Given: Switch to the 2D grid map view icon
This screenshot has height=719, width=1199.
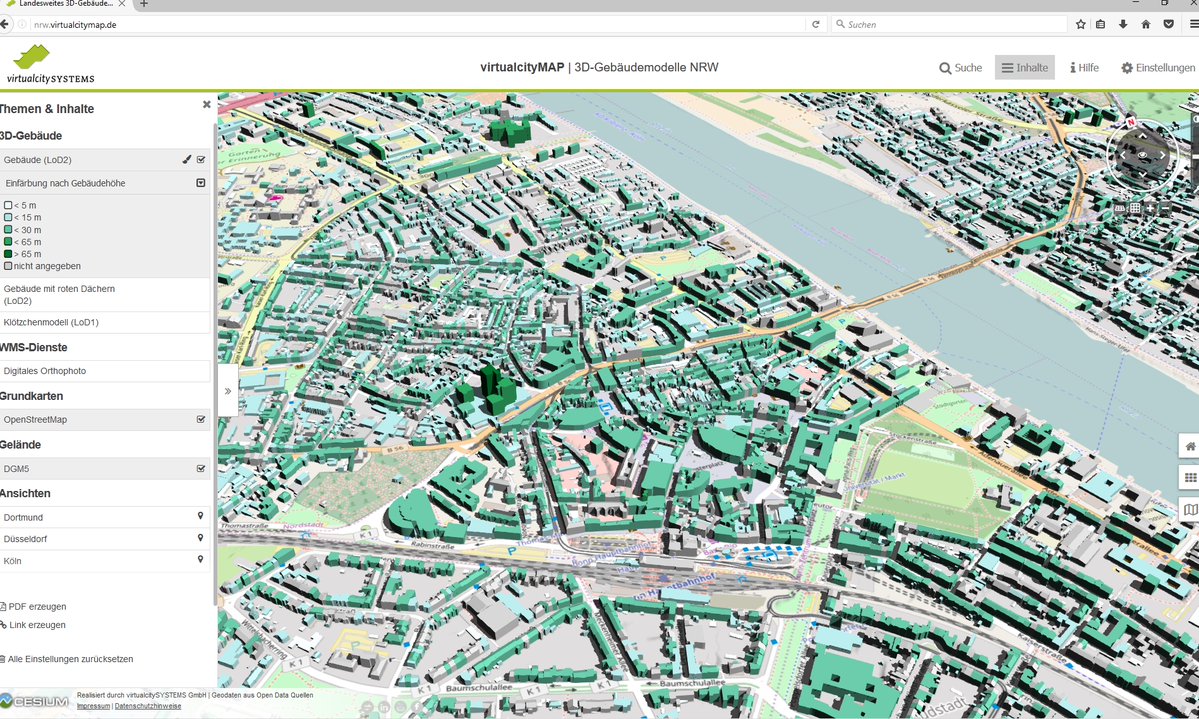Looking at the screenshot, I should pos(1136,208).
